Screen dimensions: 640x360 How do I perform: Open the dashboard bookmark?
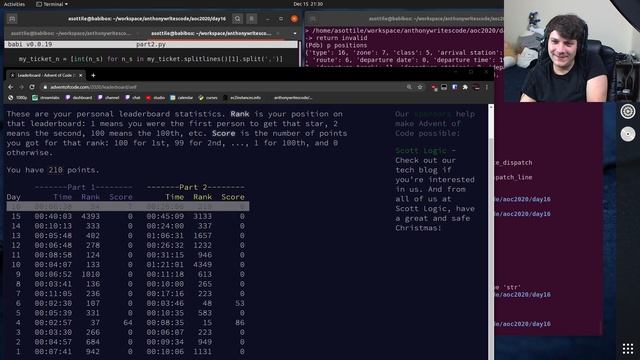(x=79, y=98)
